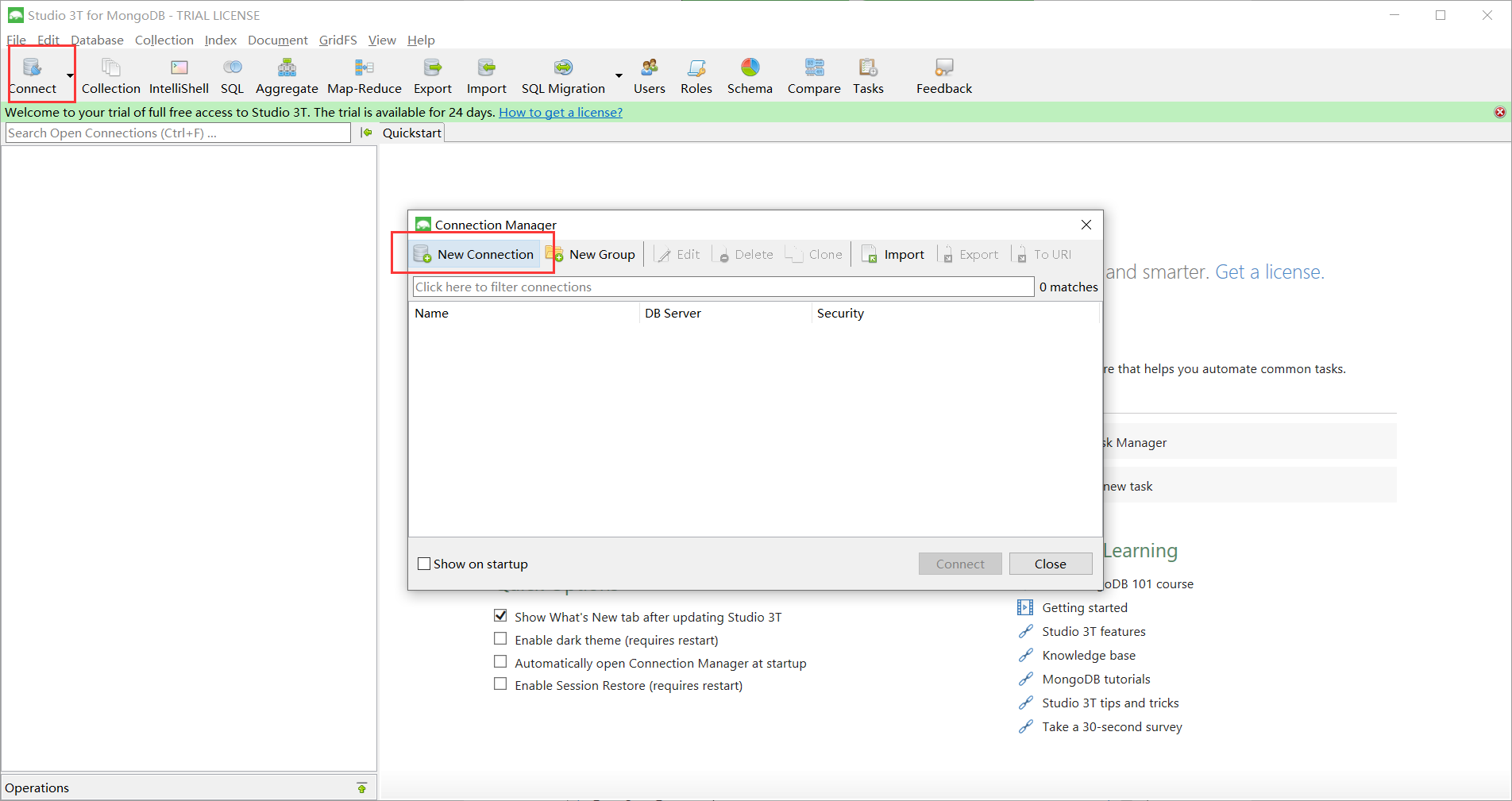This screenshot has width=1512, height=801.
Task: Toggle Show on startup checkbox
Action: (424, 564)
